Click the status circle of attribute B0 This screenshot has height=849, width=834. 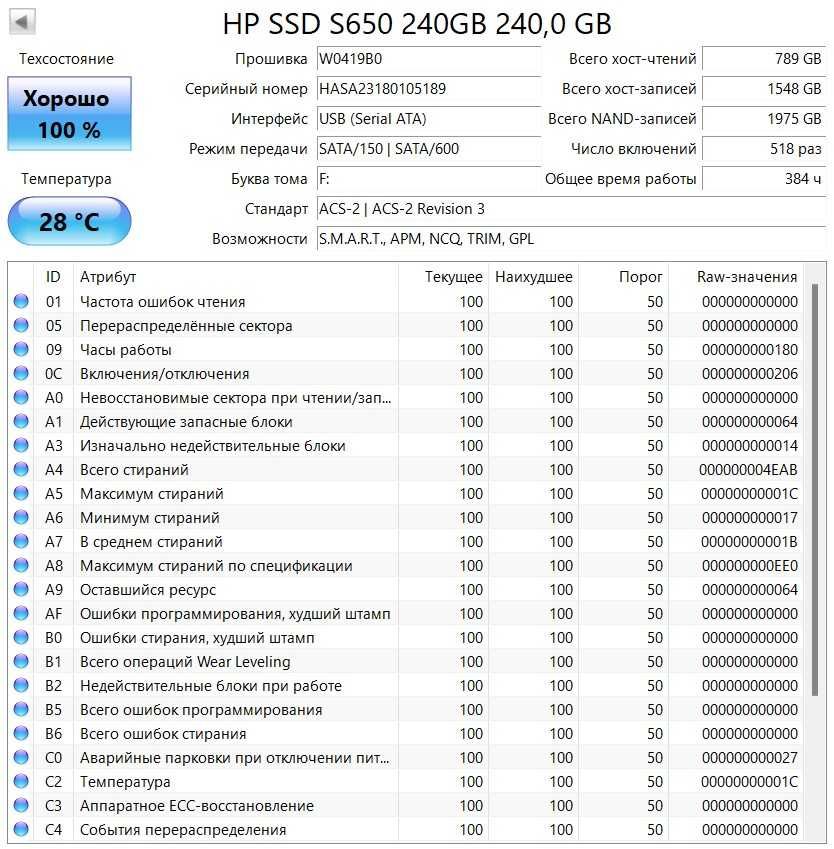[x=21, y=637]
